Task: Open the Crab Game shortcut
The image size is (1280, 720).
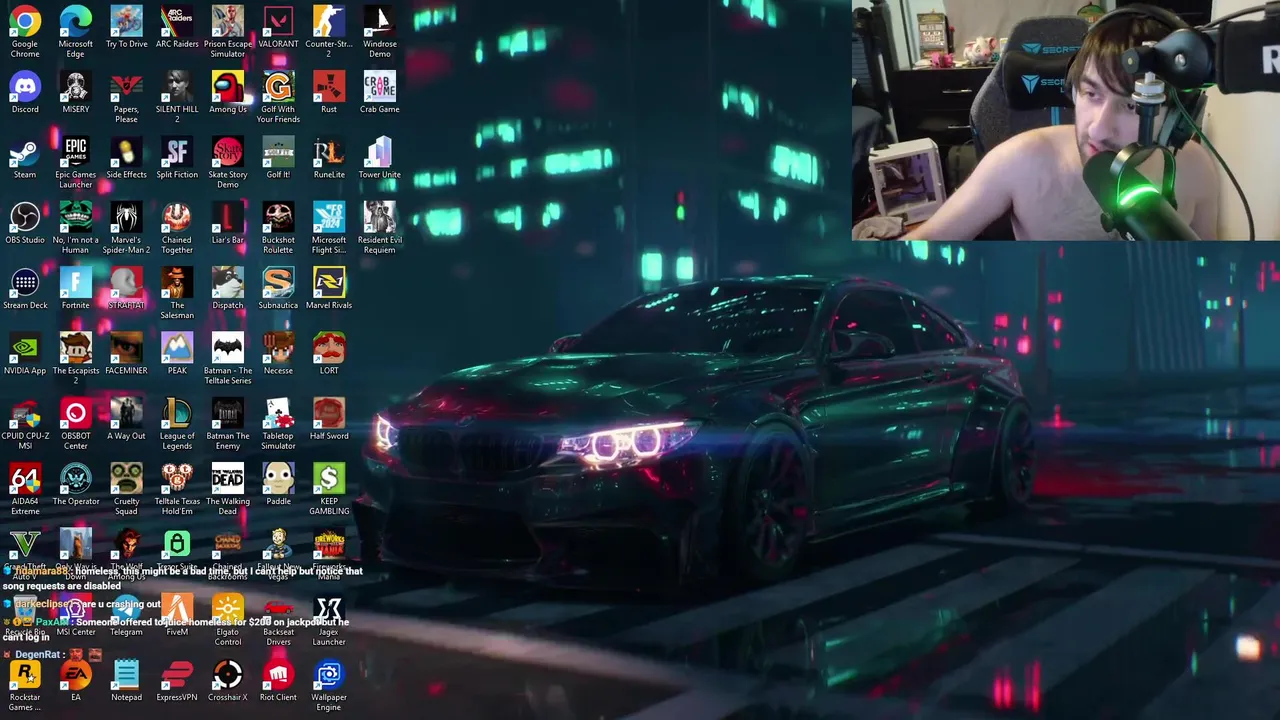Action: click(x=380, y=86)
